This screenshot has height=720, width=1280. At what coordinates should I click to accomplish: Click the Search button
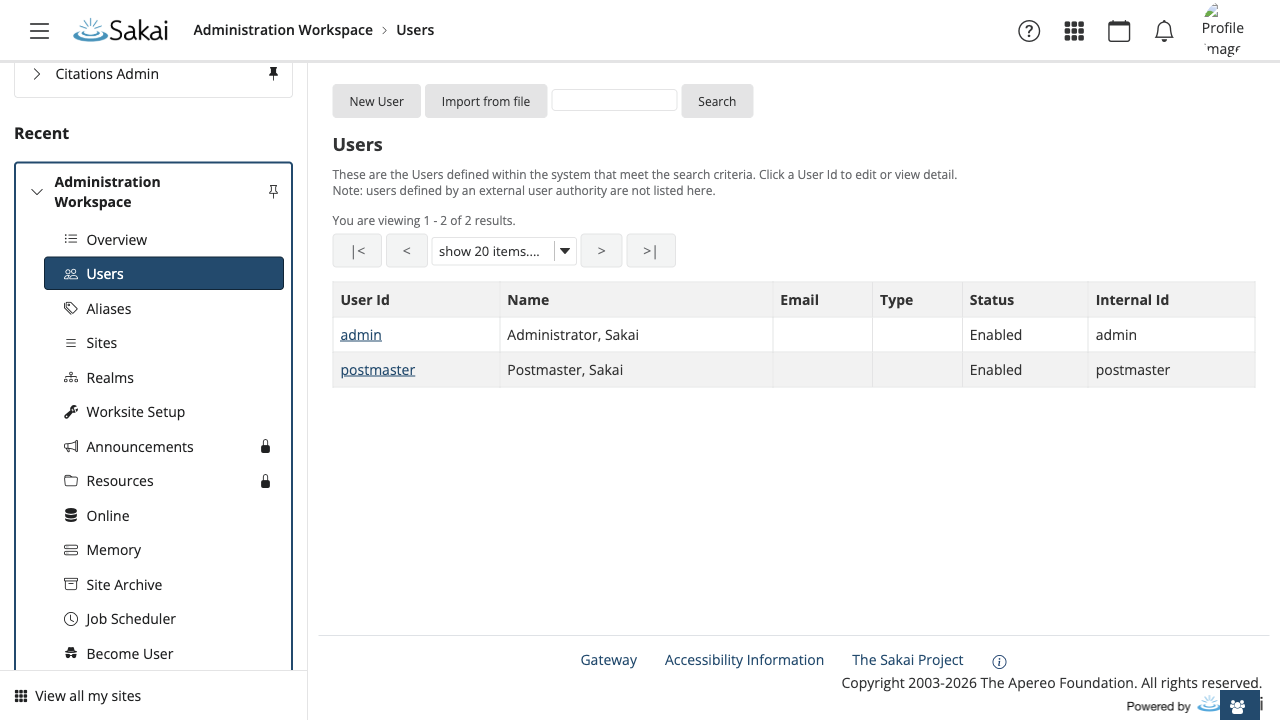(717, 101)
